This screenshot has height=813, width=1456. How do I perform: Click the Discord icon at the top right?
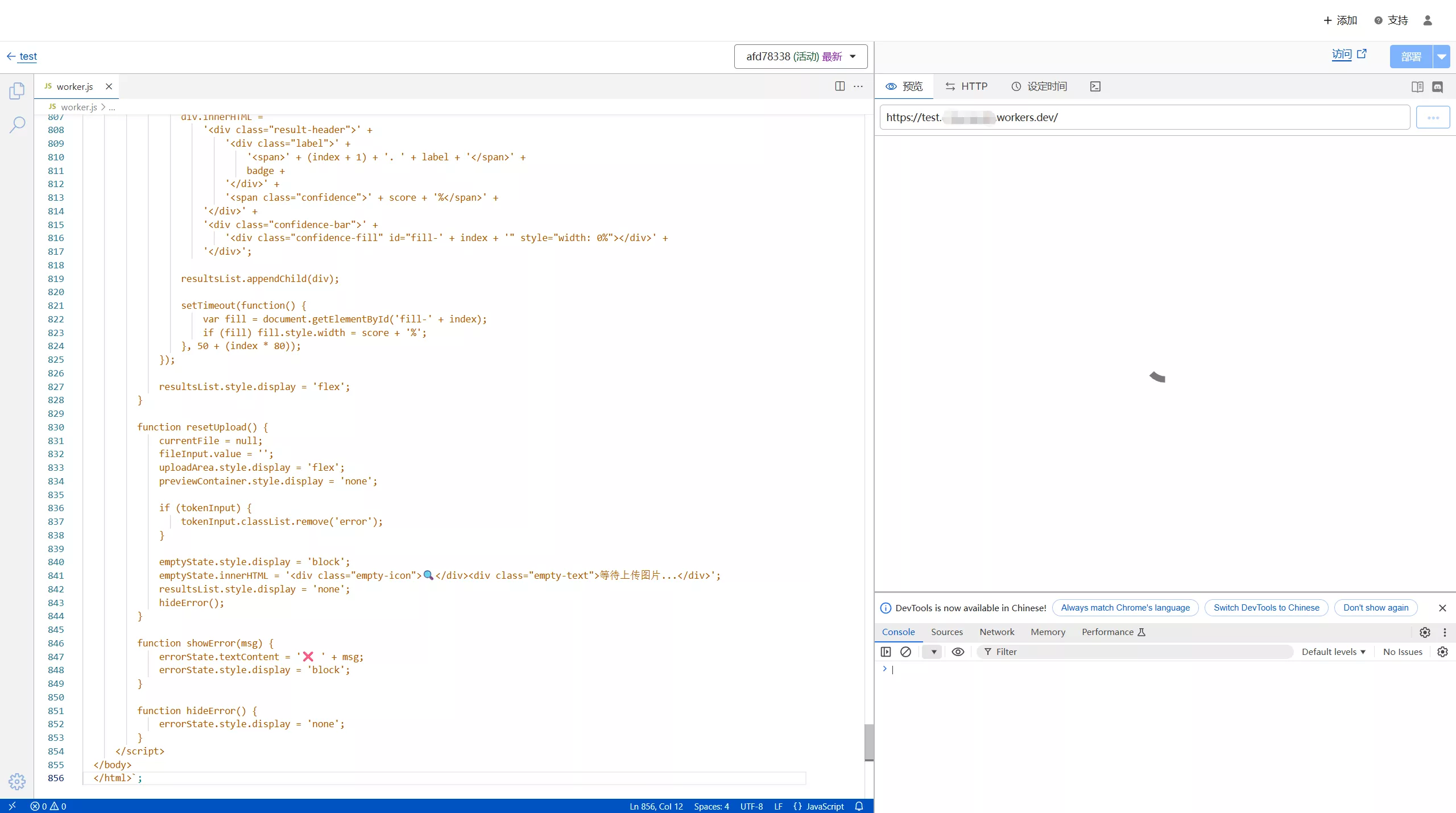coord(1438,86)
